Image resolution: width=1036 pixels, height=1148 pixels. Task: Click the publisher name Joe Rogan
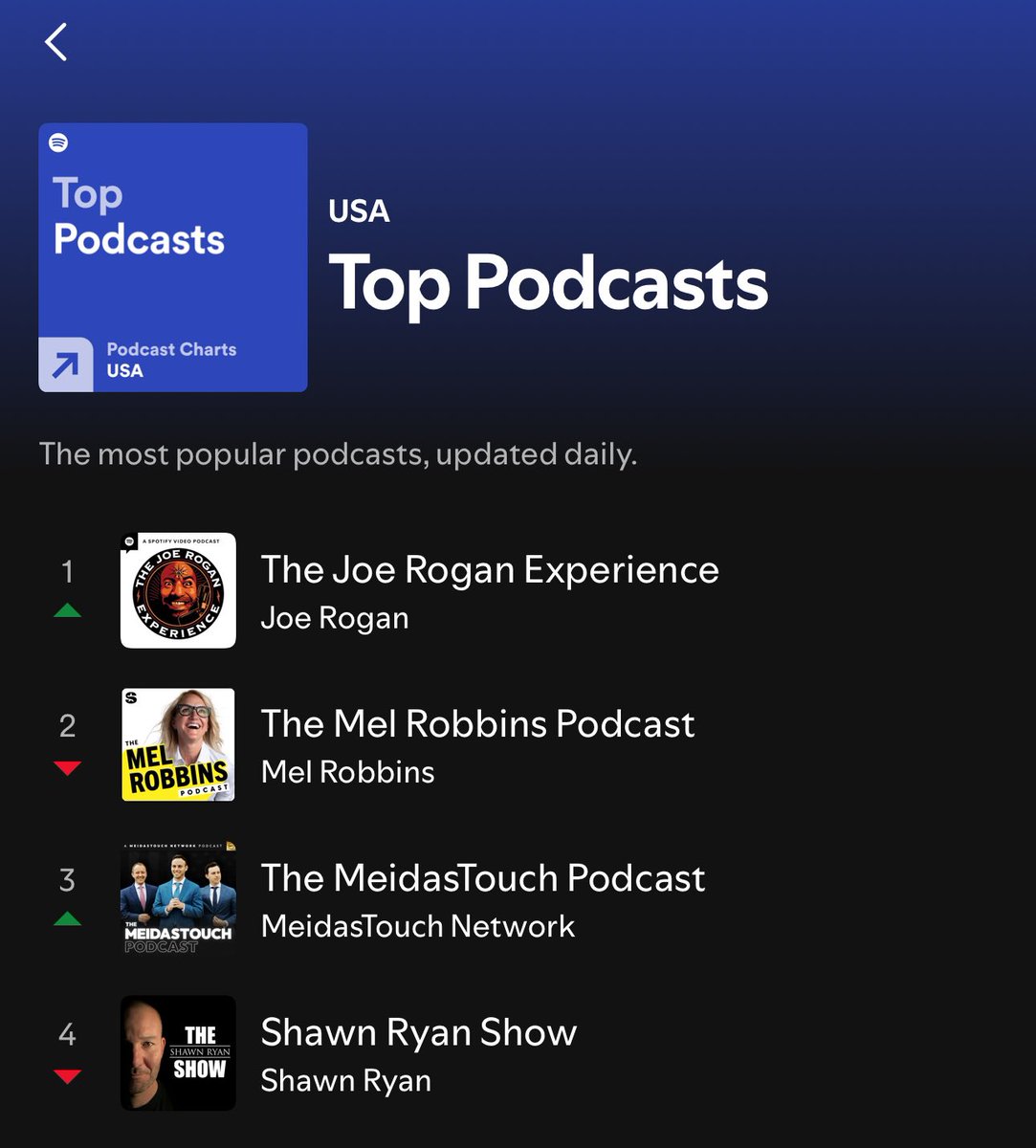tap(335, 619)
